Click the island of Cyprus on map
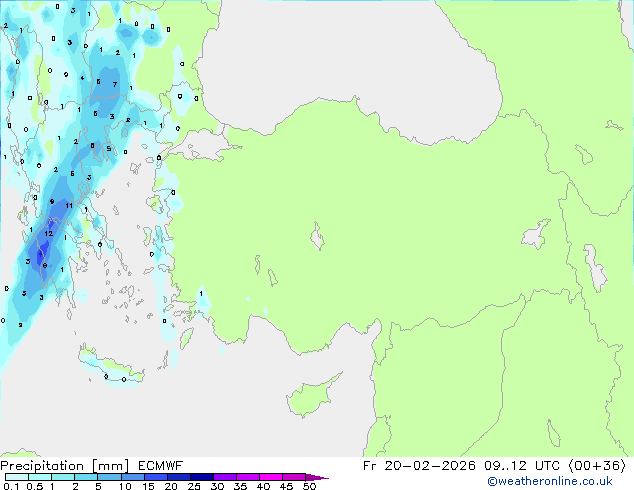Image resolution: width=634 pixels, height=490 pixels. coord(311,397)
